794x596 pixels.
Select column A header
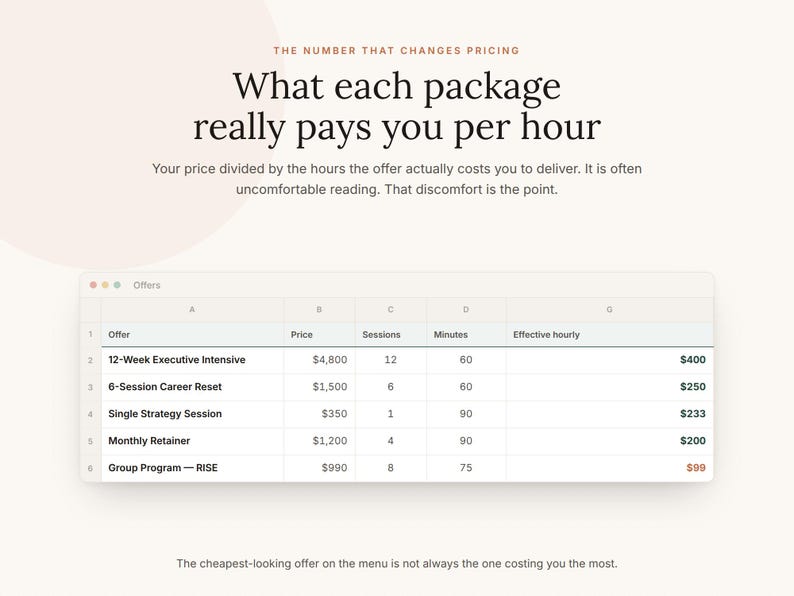[192, 309]
